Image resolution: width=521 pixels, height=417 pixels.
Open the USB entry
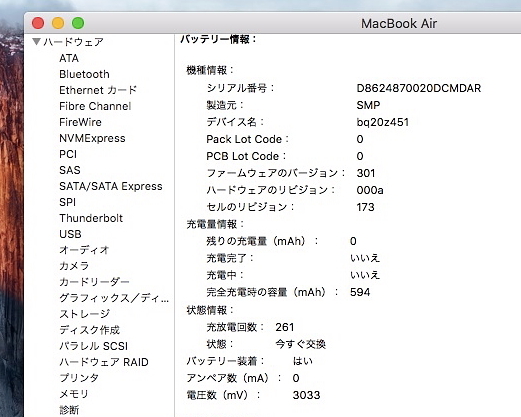[x=70, y=234]
